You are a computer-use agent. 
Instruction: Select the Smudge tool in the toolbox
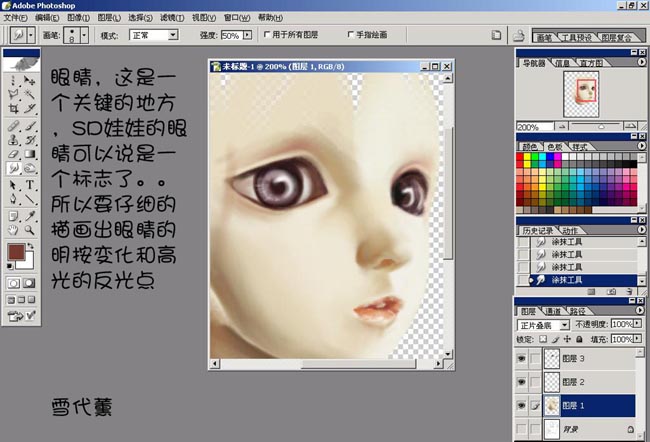tap(14, 169)
